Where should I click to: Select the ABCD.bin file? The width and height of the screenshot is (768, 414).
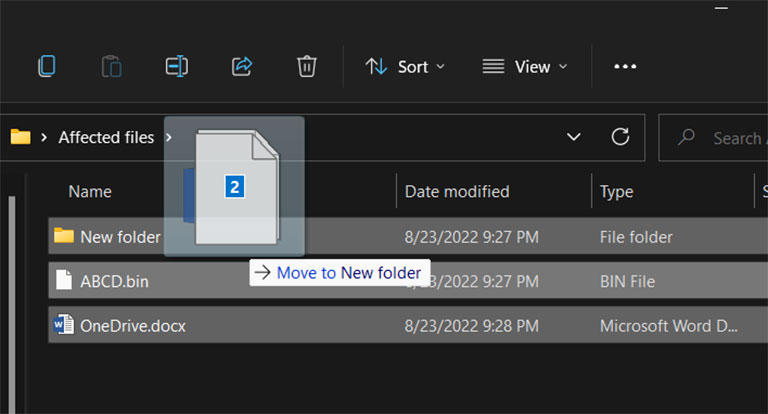coord(408,281)
